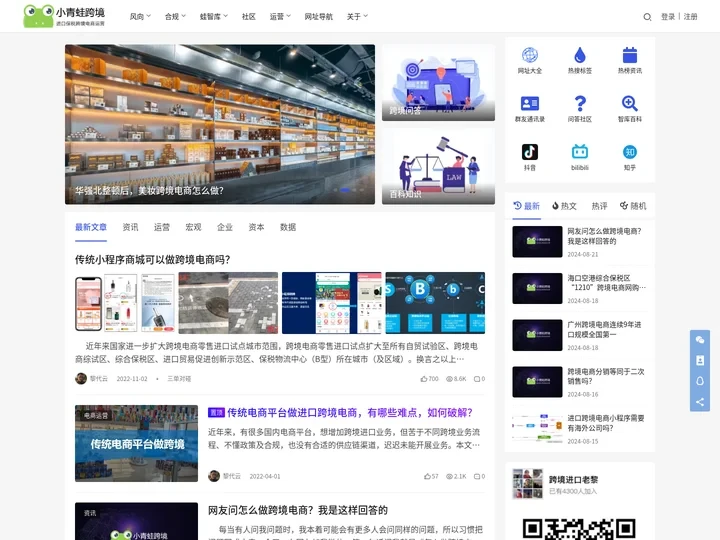Click the 注册 link
720x540 pixels.
(x=691, y=17)
